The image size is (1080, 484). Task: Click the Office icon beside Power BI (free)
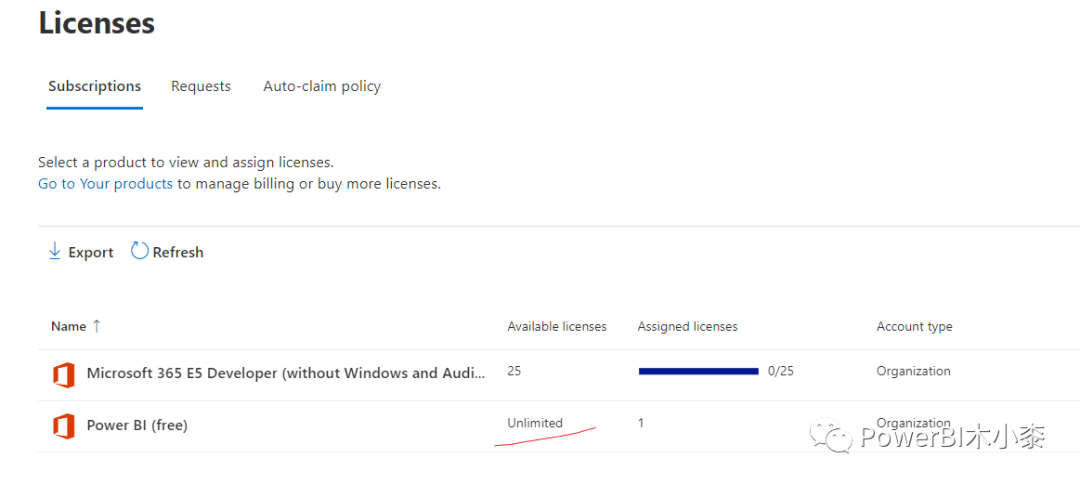[x=64, y=426]
